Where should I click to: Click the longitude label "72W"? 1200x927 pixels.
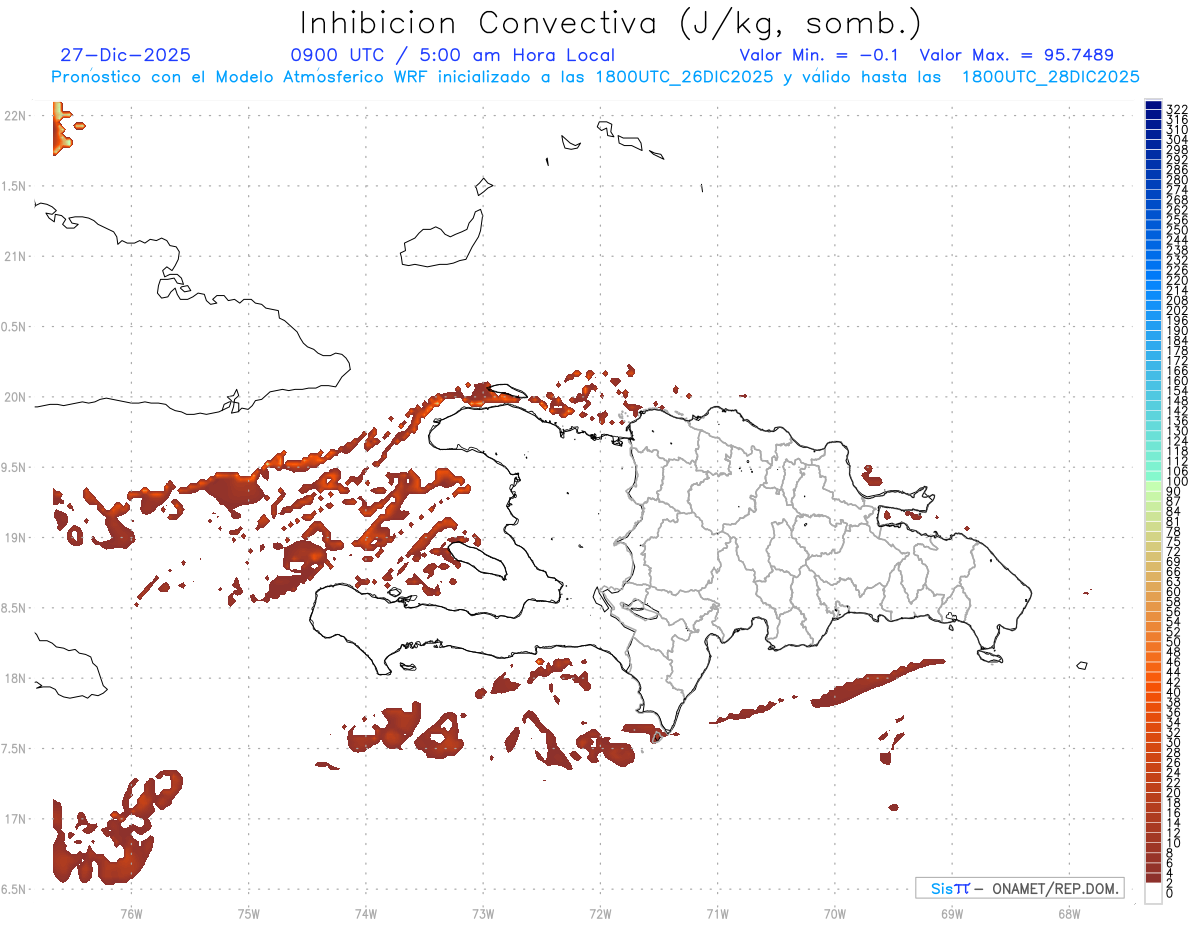(x=600, y=913)
